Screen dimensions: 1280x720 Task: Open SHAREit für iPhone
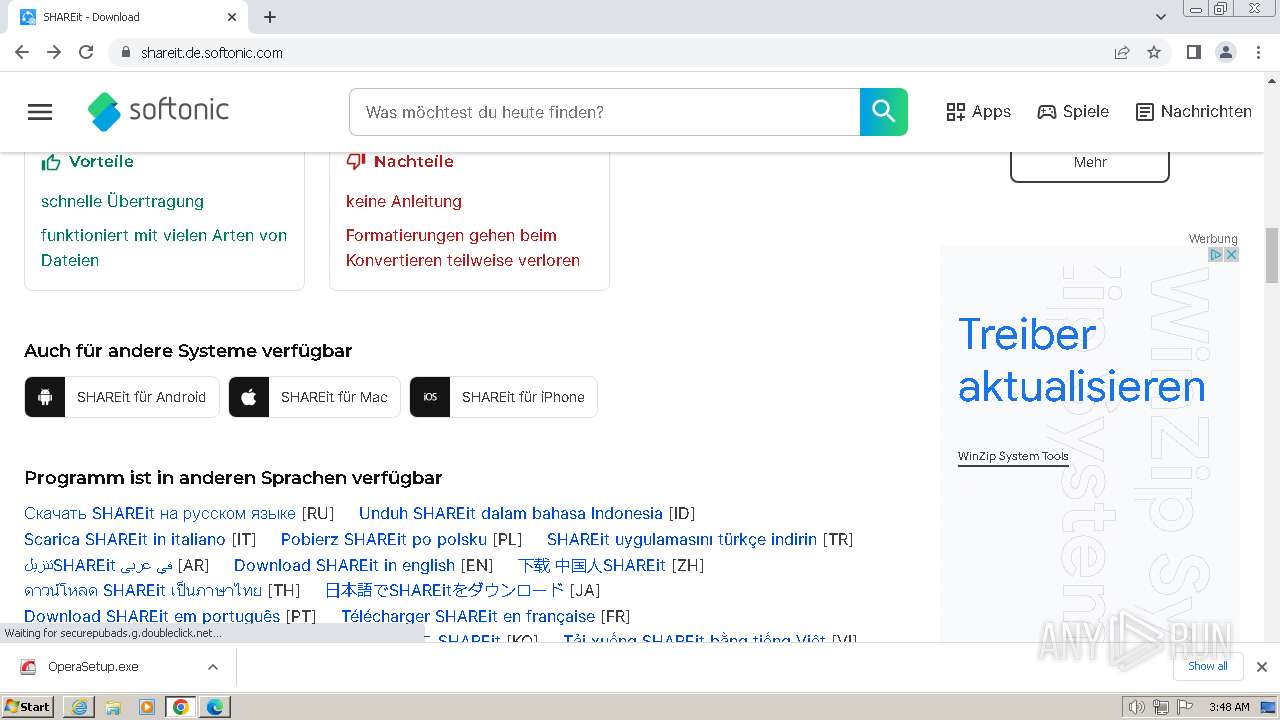point(504,397)
